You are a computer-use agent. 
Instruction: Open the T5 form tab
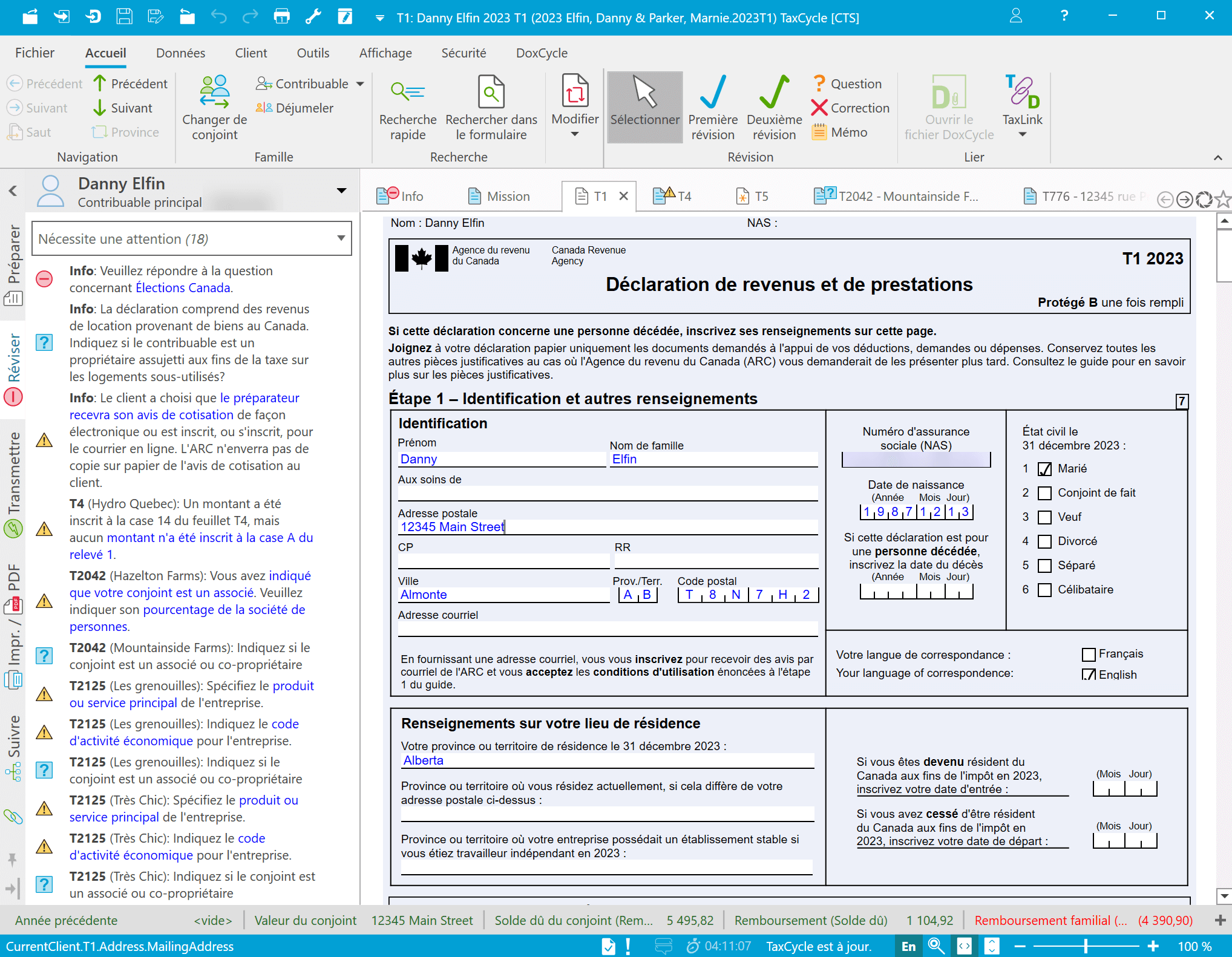752,196
